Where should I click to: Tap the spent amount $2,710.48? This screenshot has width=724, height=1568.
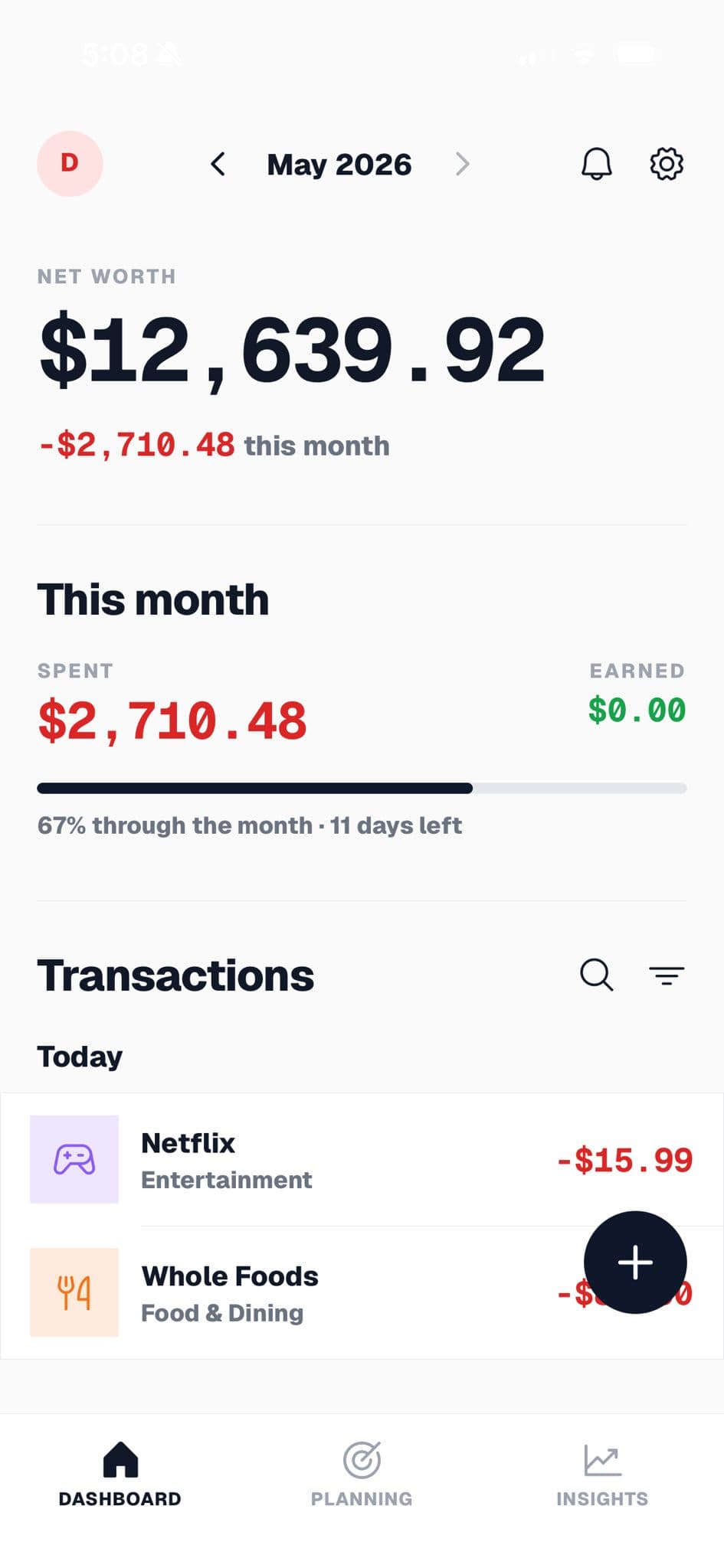(x=172, y=721)
